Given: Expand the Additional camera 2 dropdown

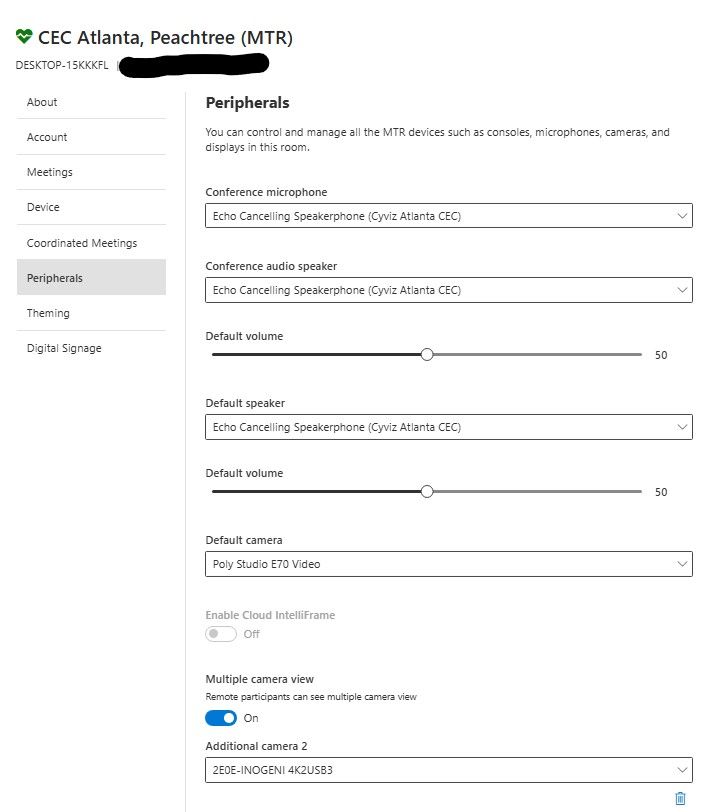Looking at the screenshot, I should (x=448, y=769).
